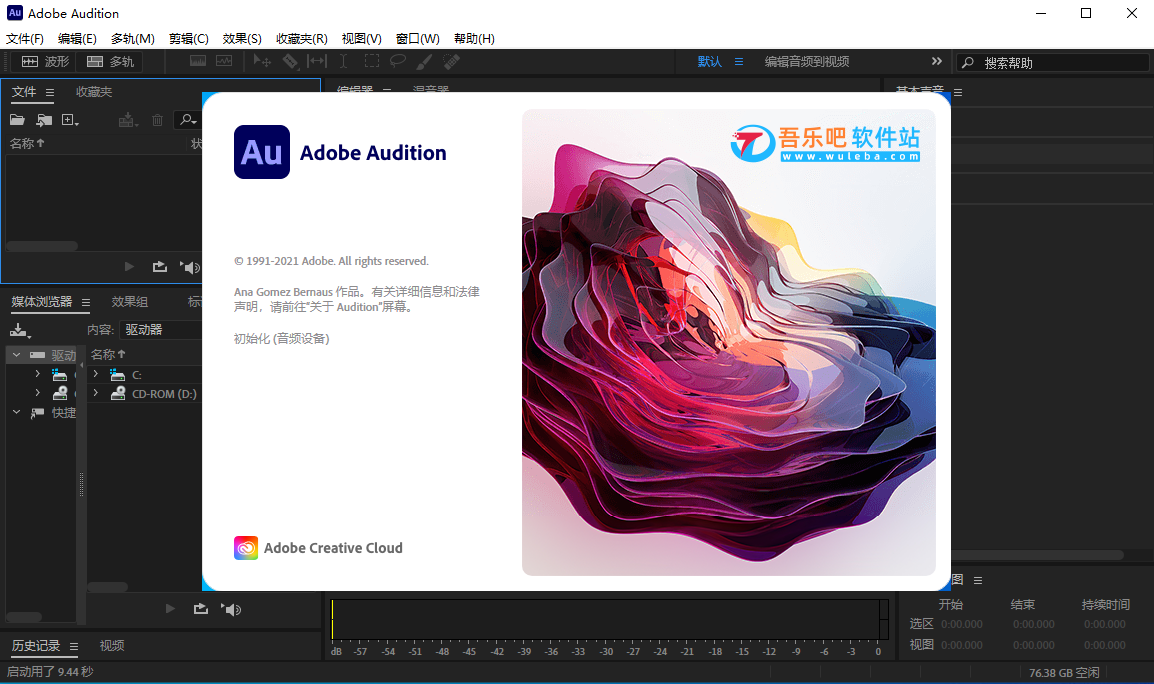
Task: Open the search filter dropdown in Files panel
Action: coord(188,119)
